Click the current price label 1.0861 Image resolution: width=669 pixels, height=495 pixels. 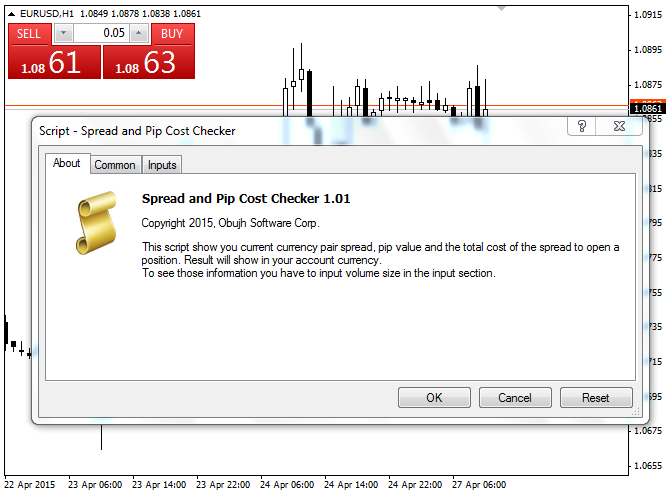click(x=647, y=108)
